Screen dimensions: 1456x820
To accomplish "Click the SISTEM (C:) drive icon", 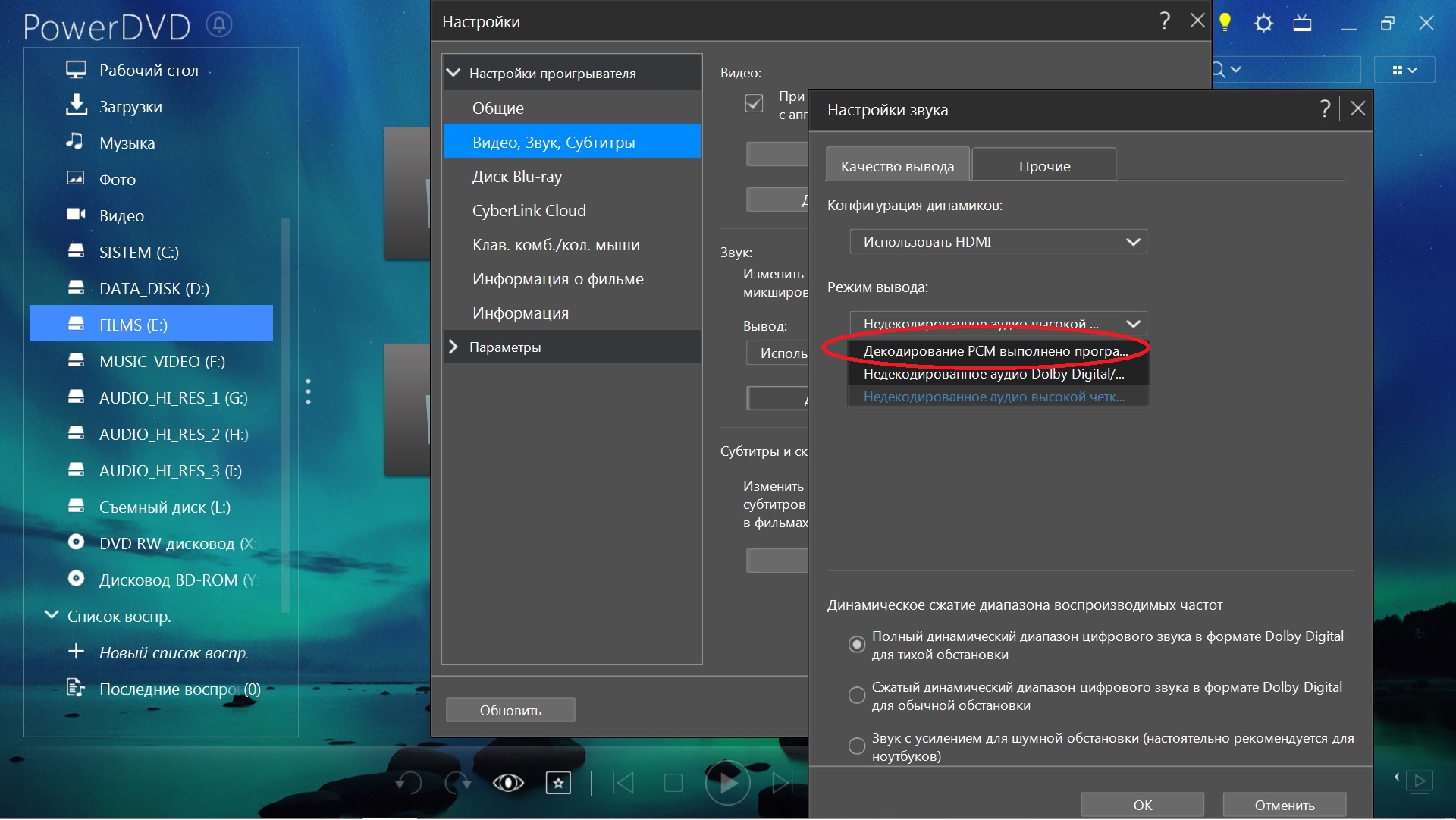I will (76, 251).
